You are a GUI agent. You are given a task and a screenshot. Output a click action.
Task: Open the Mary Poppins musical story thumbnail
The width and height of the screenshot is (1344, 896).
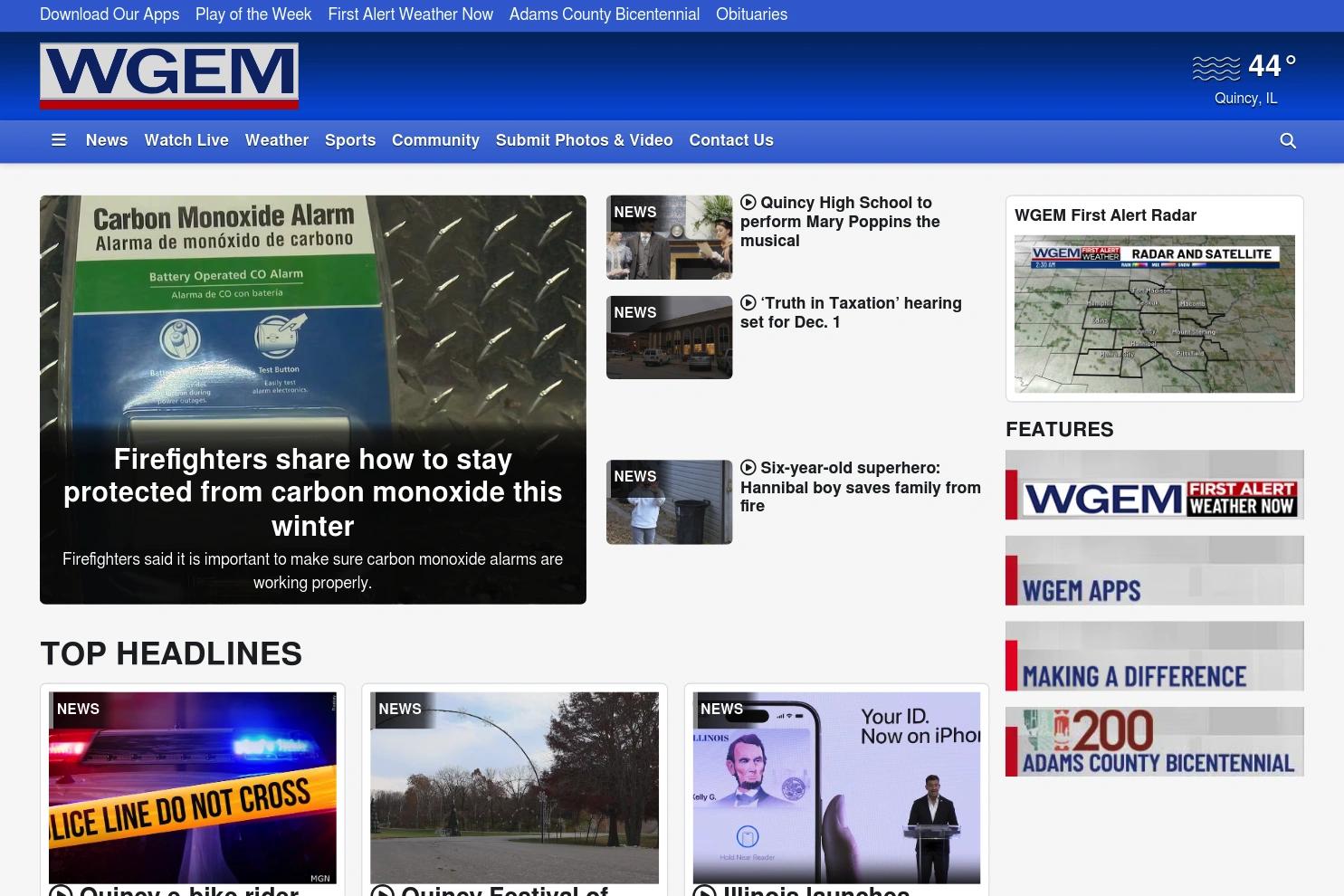670,237
